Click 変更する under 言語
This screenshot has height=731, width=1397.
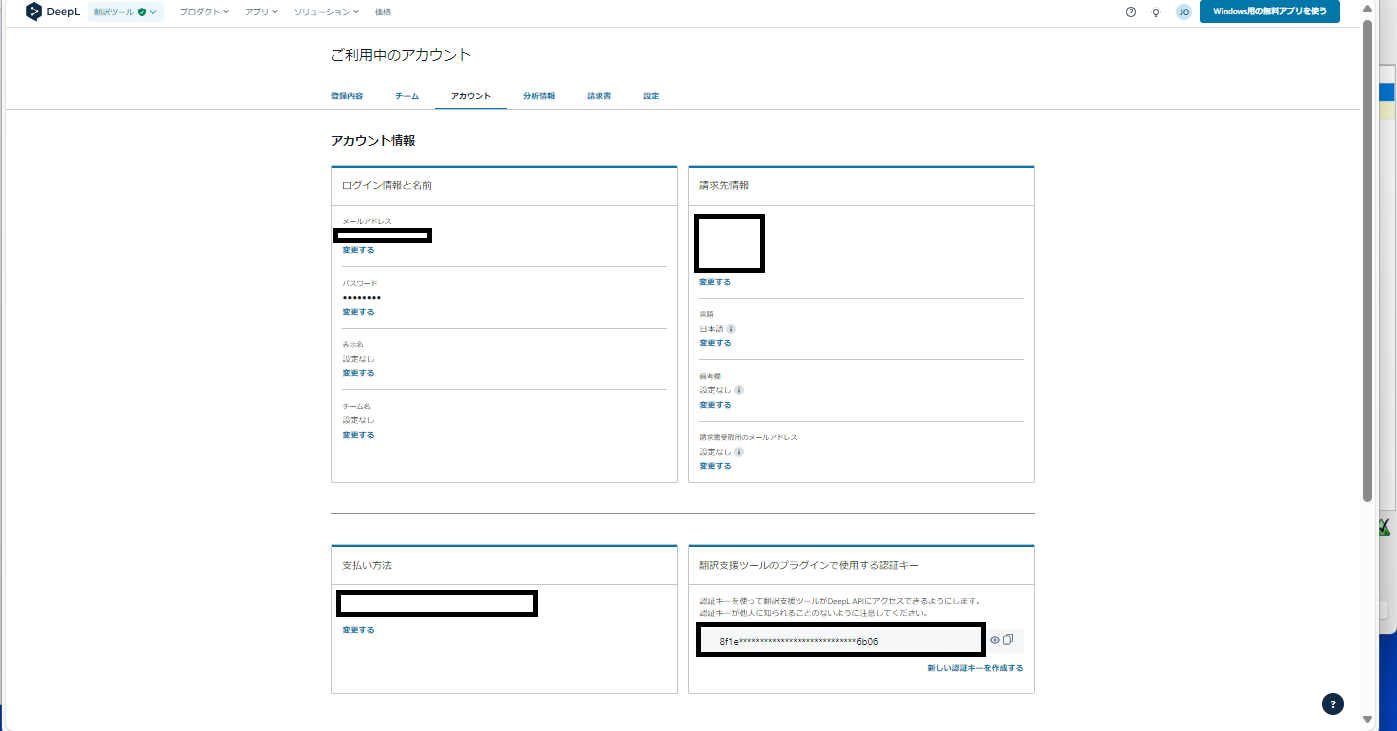pyautogui.click(x=715, y=343)
